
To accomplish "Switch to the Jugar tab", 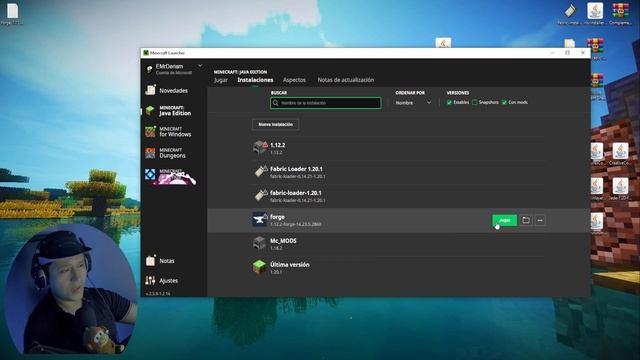I will tap(221, 80).
